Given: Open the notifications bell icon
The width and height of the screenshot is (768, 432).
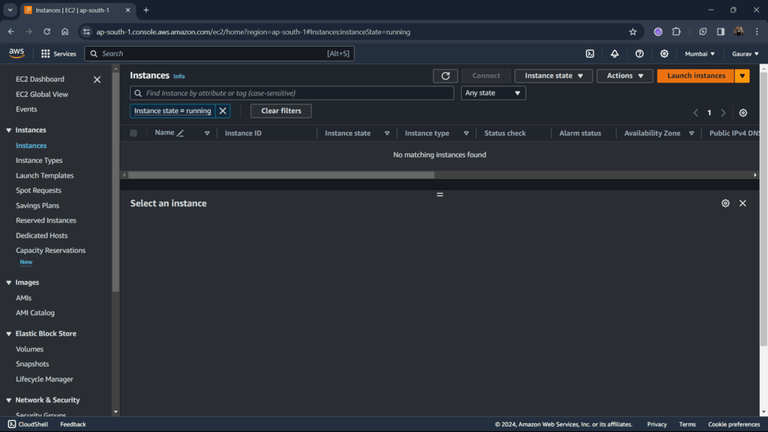Looking at the screenshot, I should 614,54.
